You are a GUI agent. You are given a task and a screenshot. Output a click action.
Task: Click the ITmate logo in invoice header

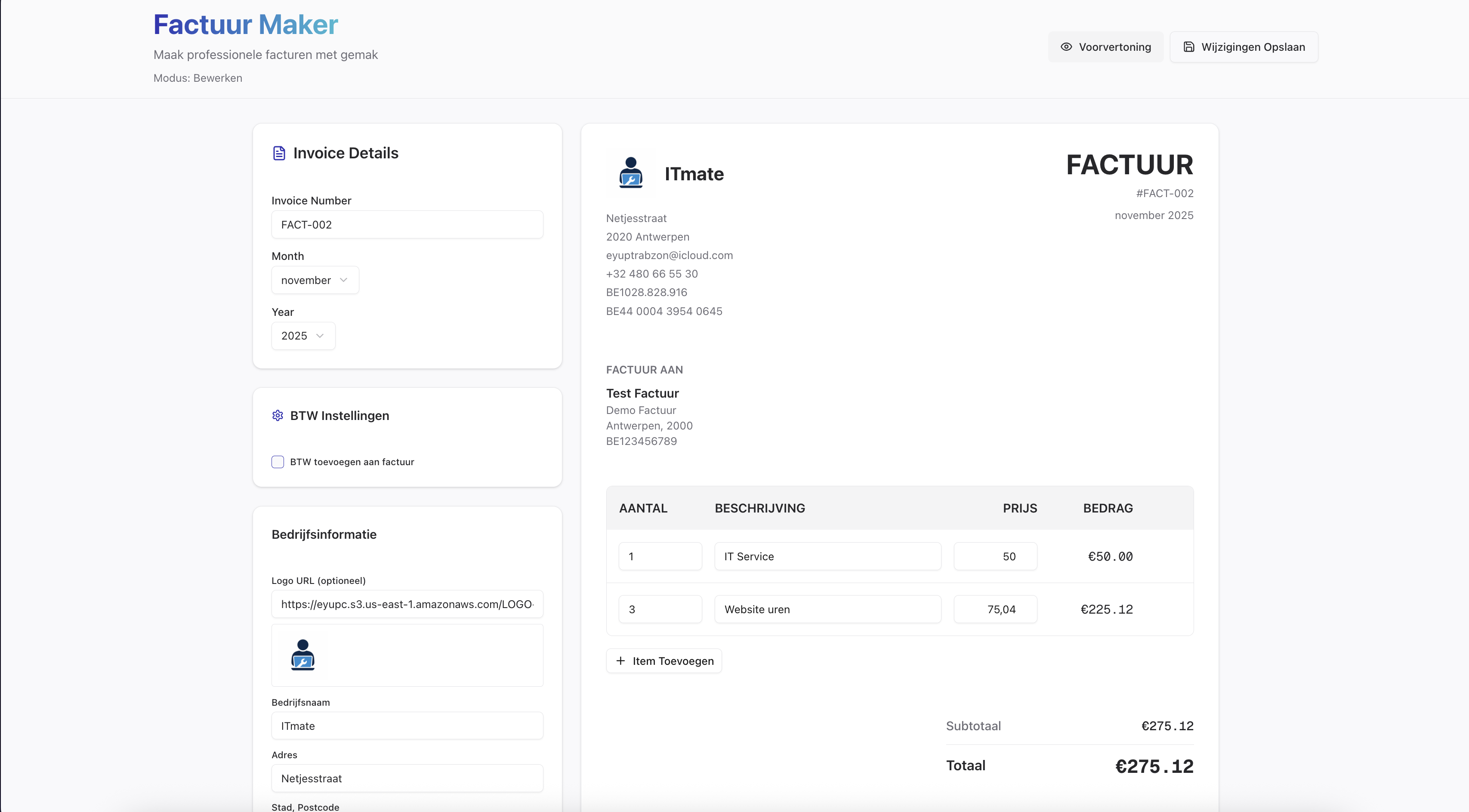(631, 173)
